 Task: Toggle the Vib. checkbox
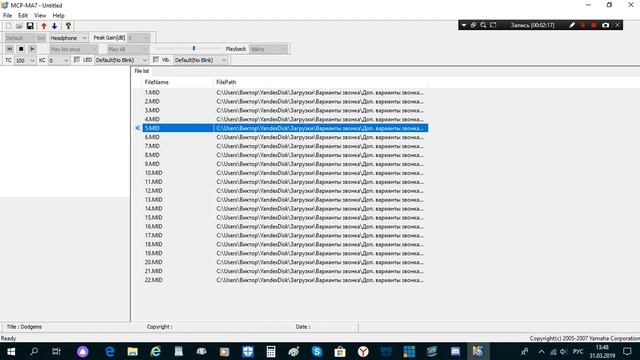click(x=156, y=60)
